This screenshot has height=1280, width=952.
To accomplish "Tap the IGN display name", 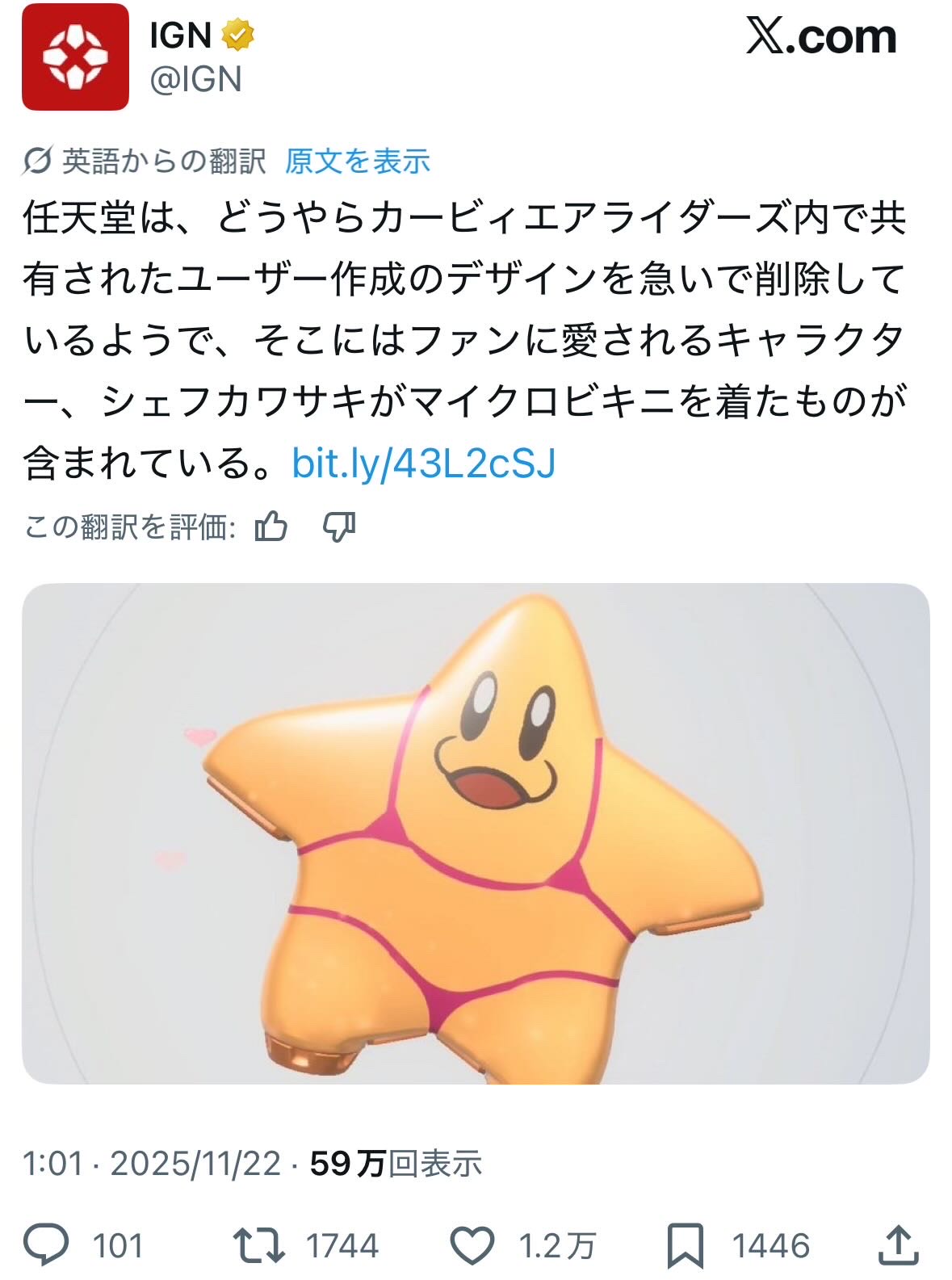I will [x=181, y=35].
